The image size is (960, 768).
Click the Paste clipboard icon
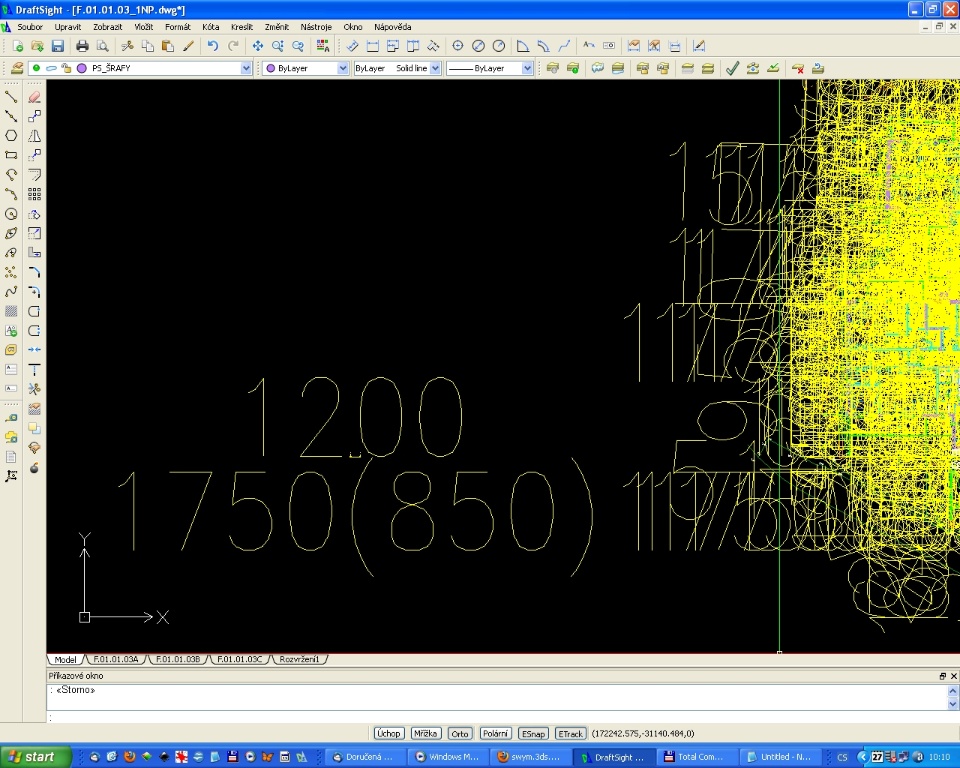[x=168, y=46]
